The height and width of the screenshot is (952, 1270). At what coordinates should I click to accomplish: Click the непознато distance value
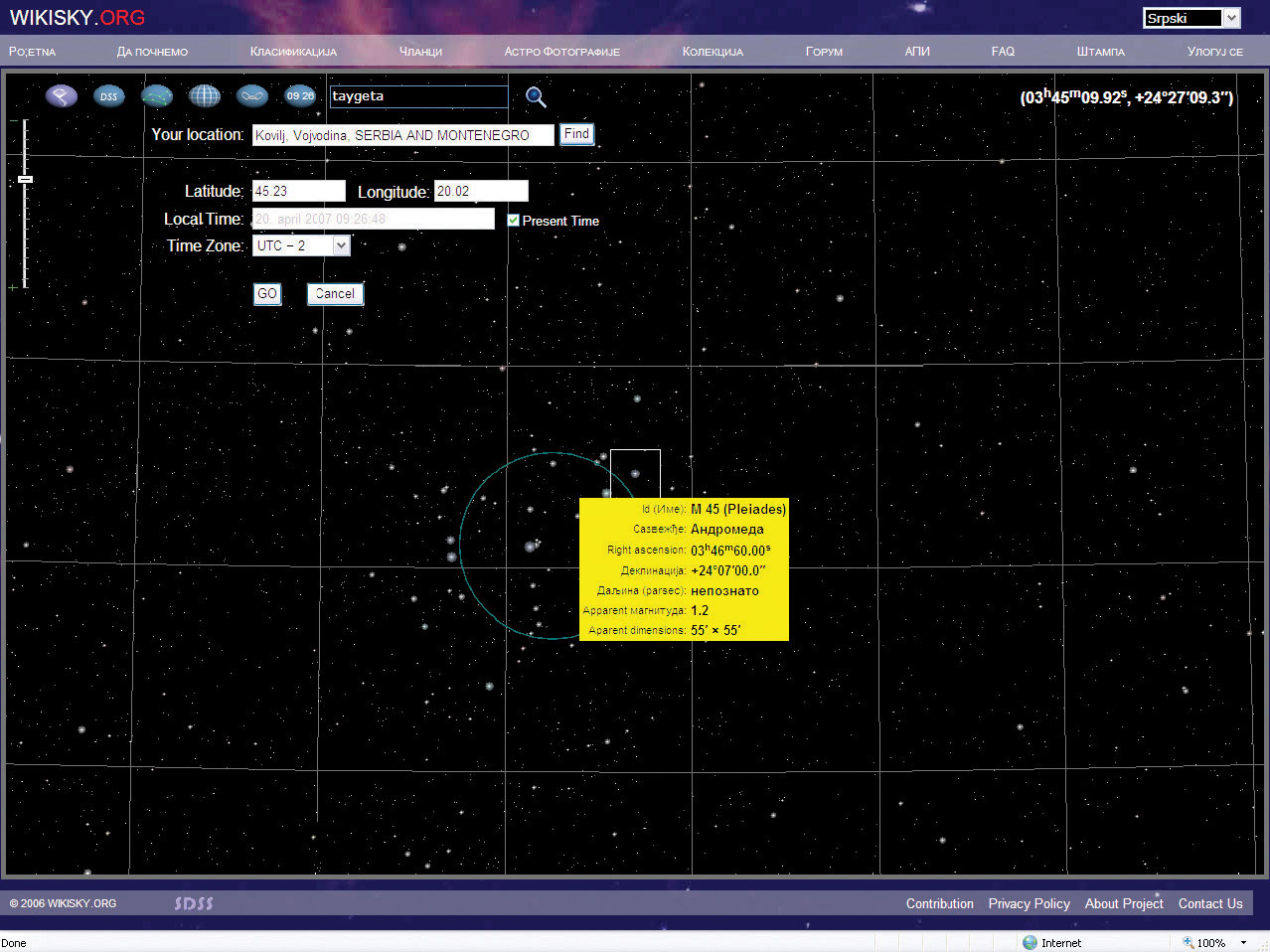[724, 590]
